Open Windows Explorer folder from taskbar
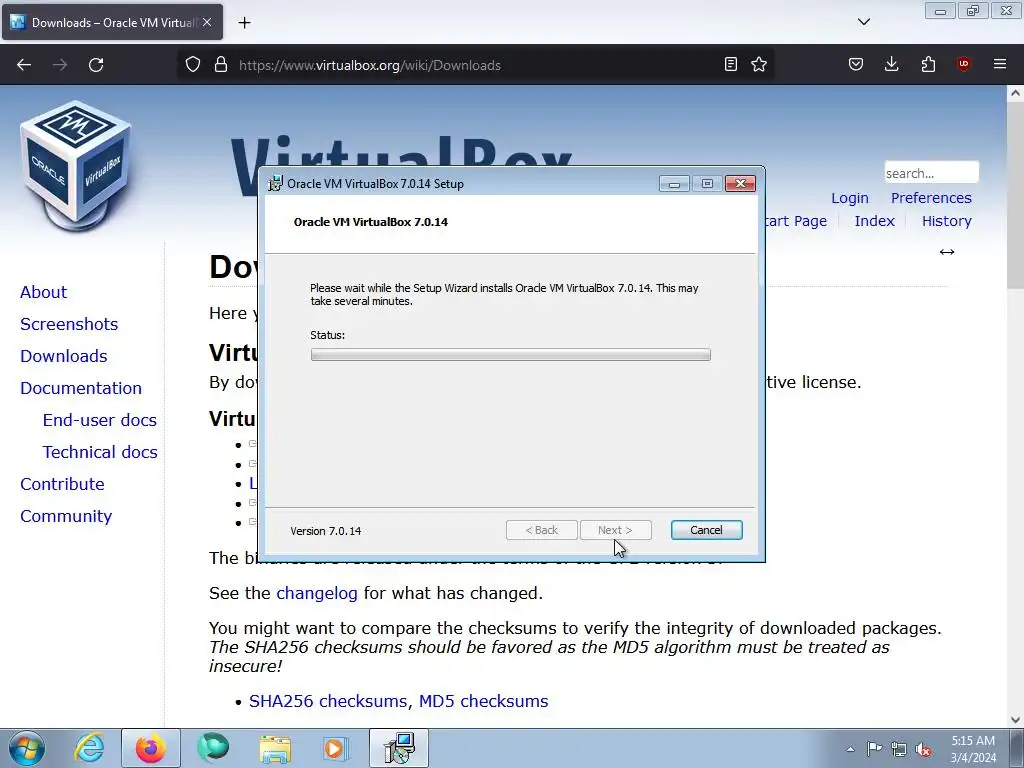This screenshot has width=1024, height=768. tap(275, 748)
